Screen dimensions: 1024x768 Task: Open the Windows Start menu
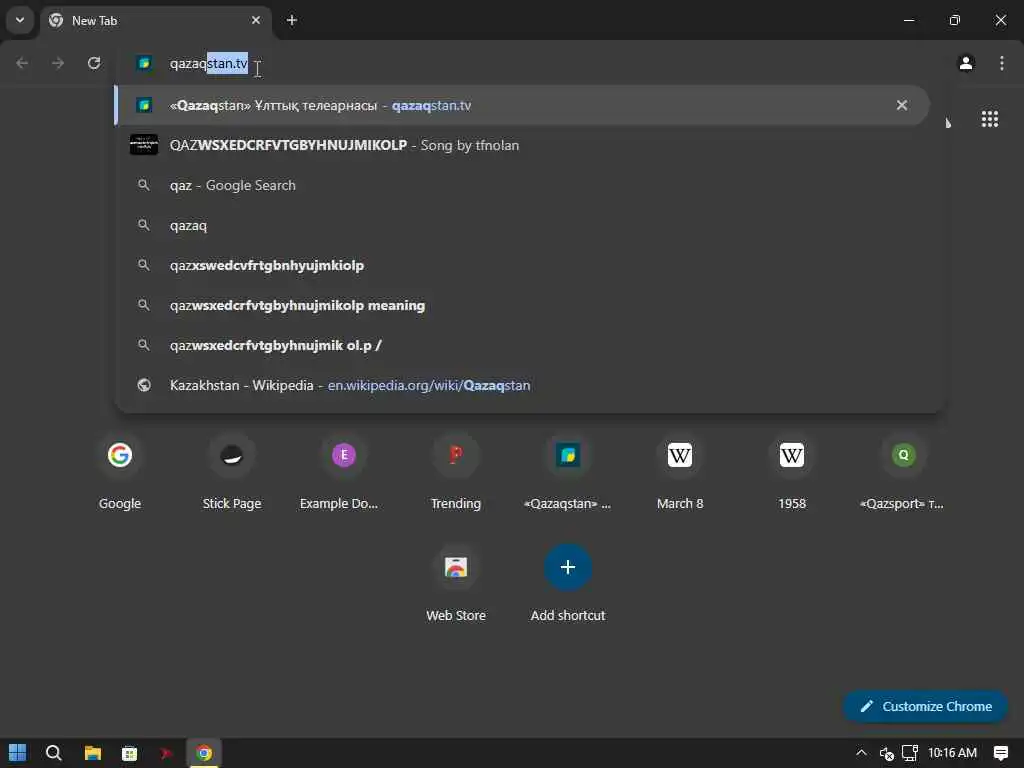pyautogui.click(x=18, y=753)
